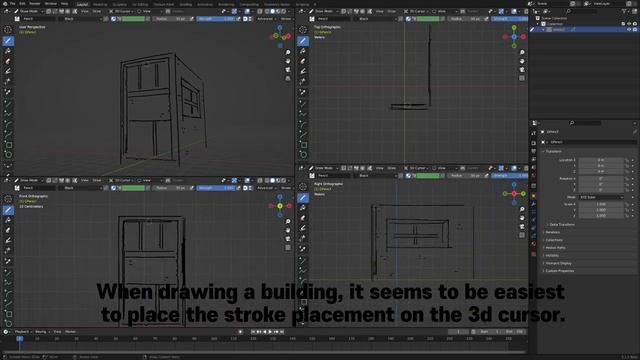The height and width of the screenshot is (360, 640).
Task: Open the timeline Keying popover
Action: [41, 332]
